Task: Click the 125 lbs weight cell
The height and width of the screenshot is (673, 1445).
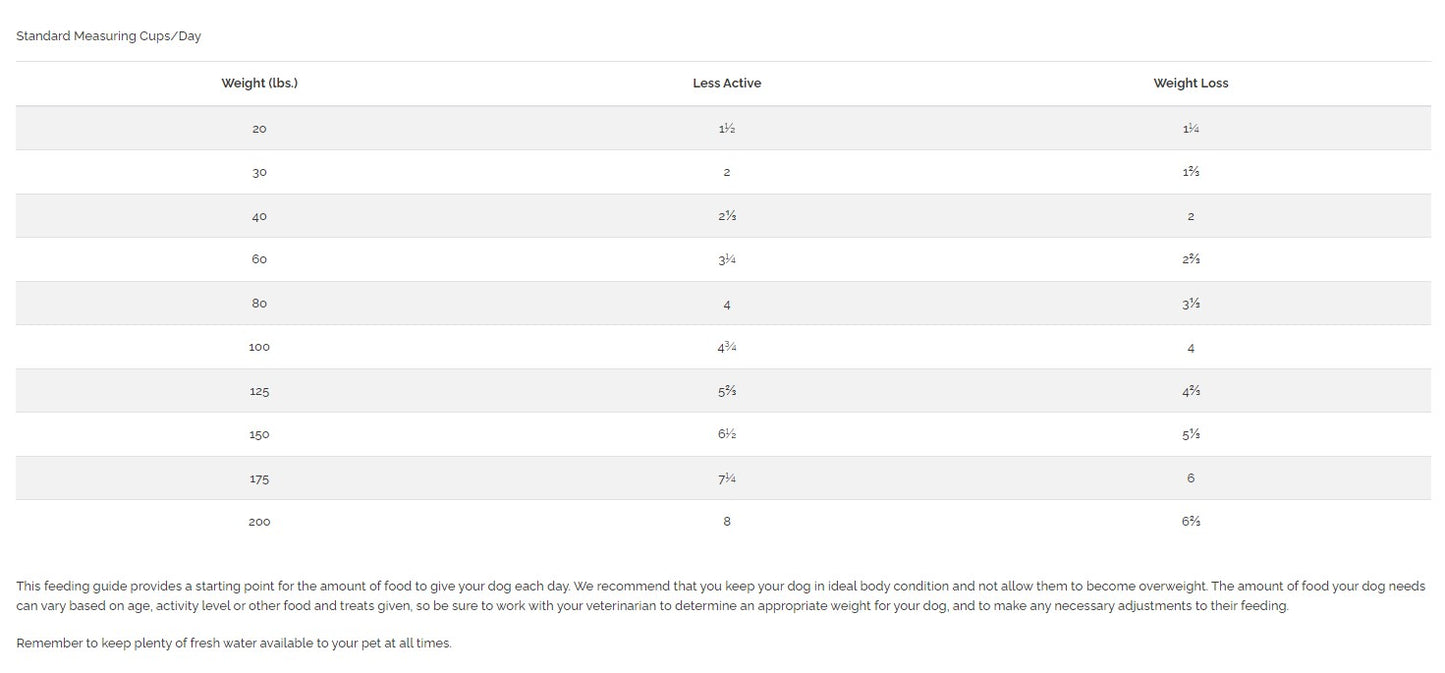Action: point(259,391)
